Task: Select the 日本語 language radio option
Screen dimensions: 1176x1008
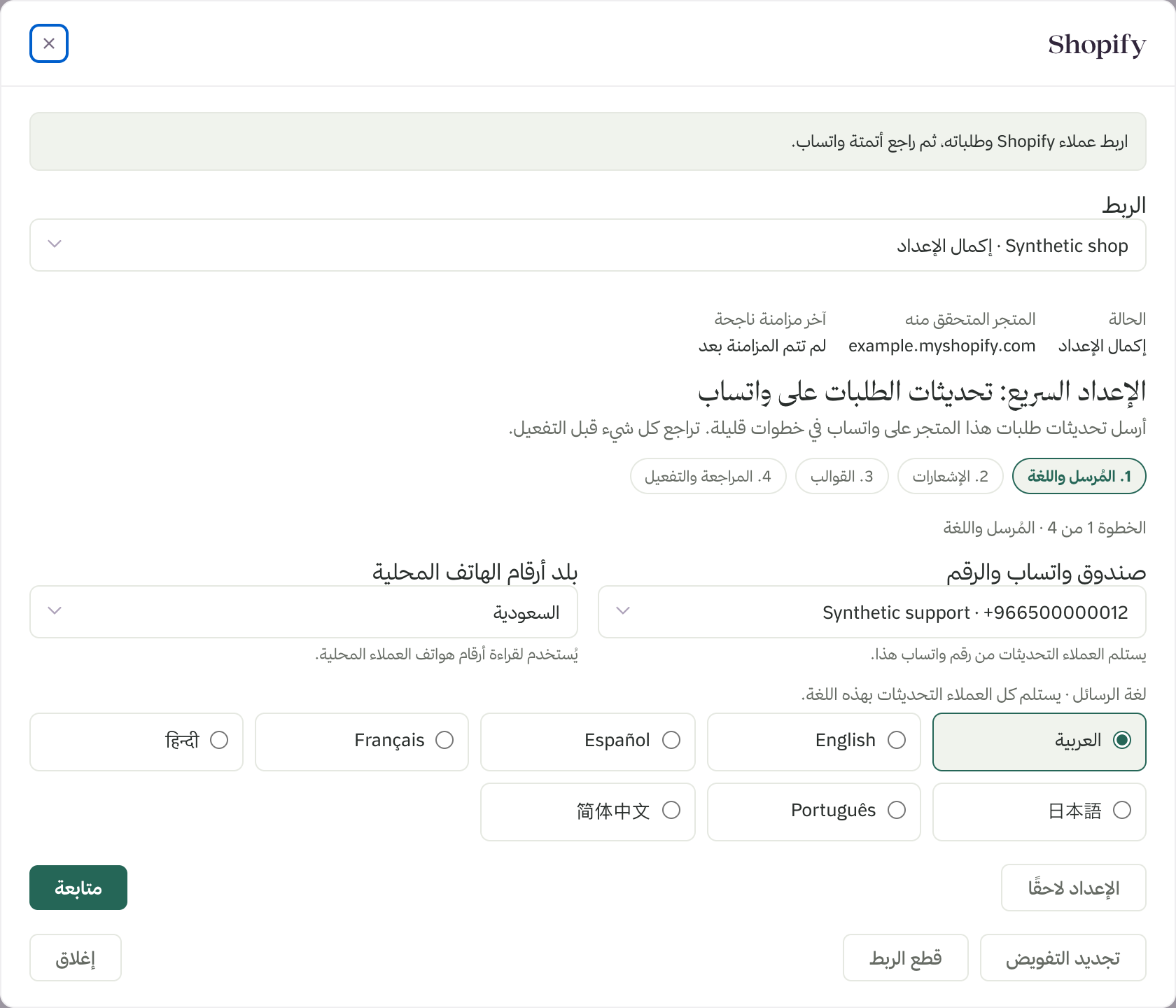Action: (x=1039, y=811)
